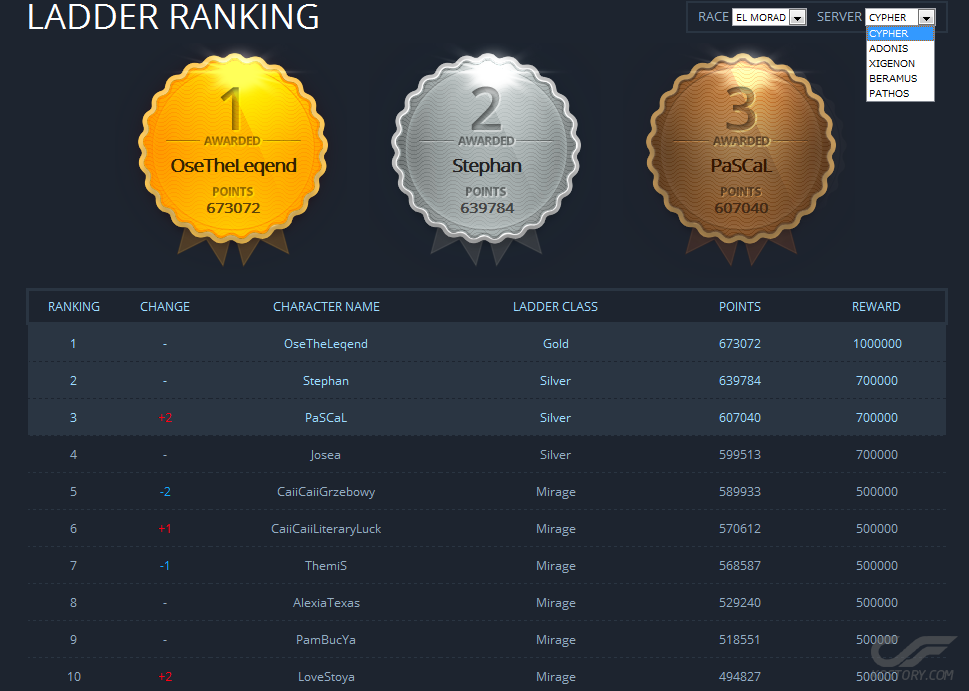Click points value 673072 in the table

(x=740, y=344)
